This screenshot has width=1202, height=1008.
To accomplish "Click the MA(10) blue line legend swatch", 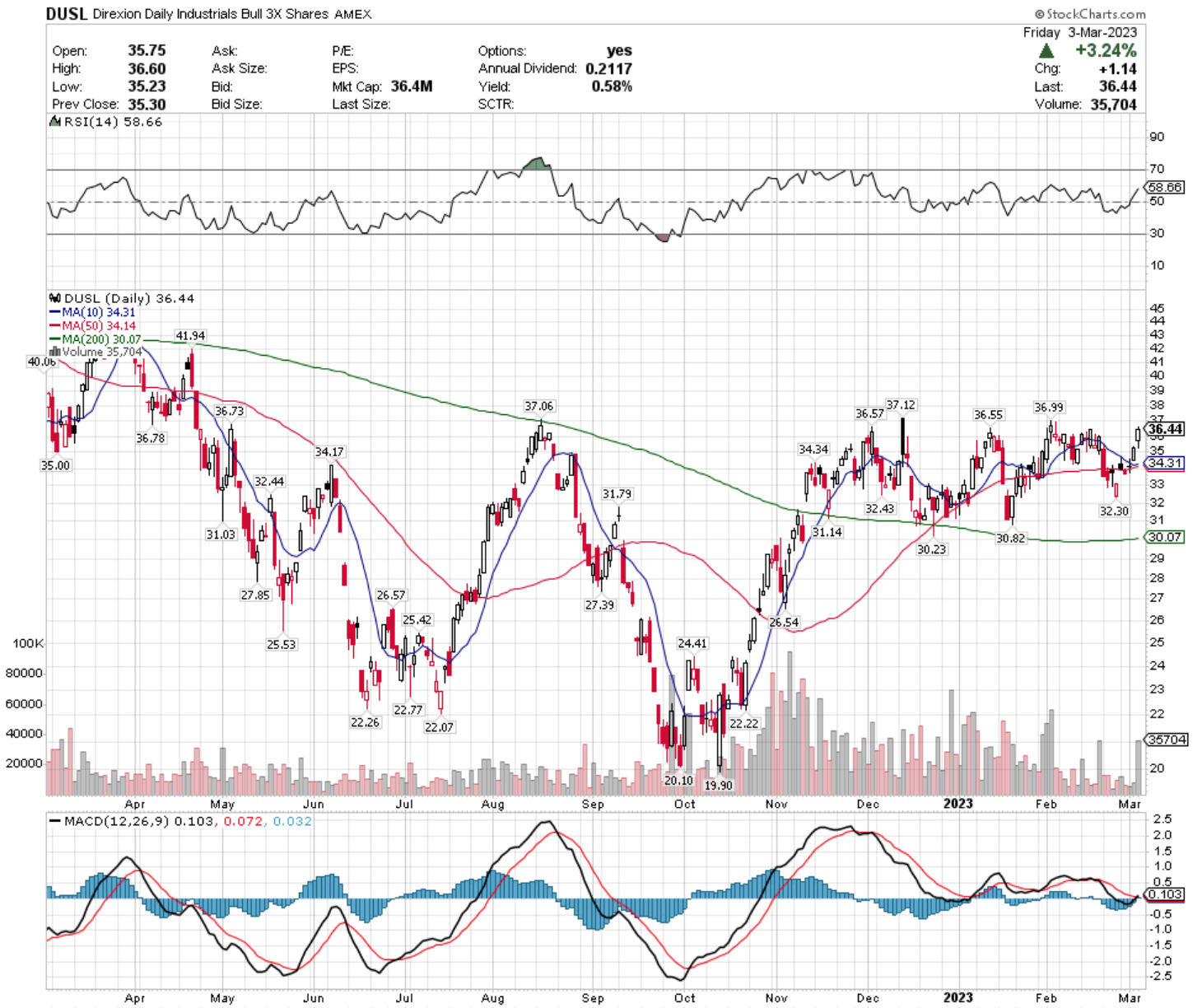I will pos(55,313).
